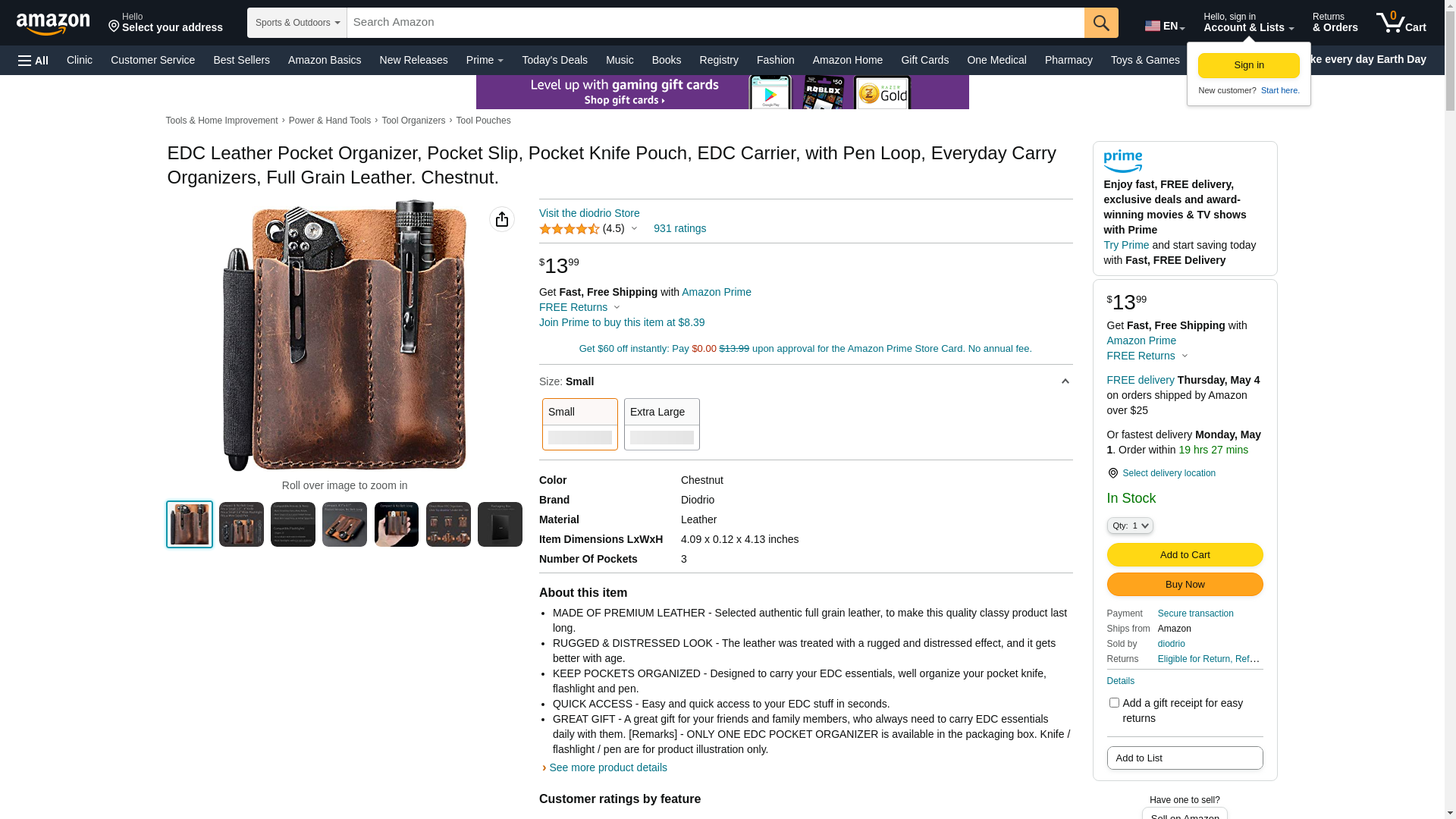Open Today's Deals in navigation bar
The height and width of the screenshot is (819, 1456).
tap(554, 60)
